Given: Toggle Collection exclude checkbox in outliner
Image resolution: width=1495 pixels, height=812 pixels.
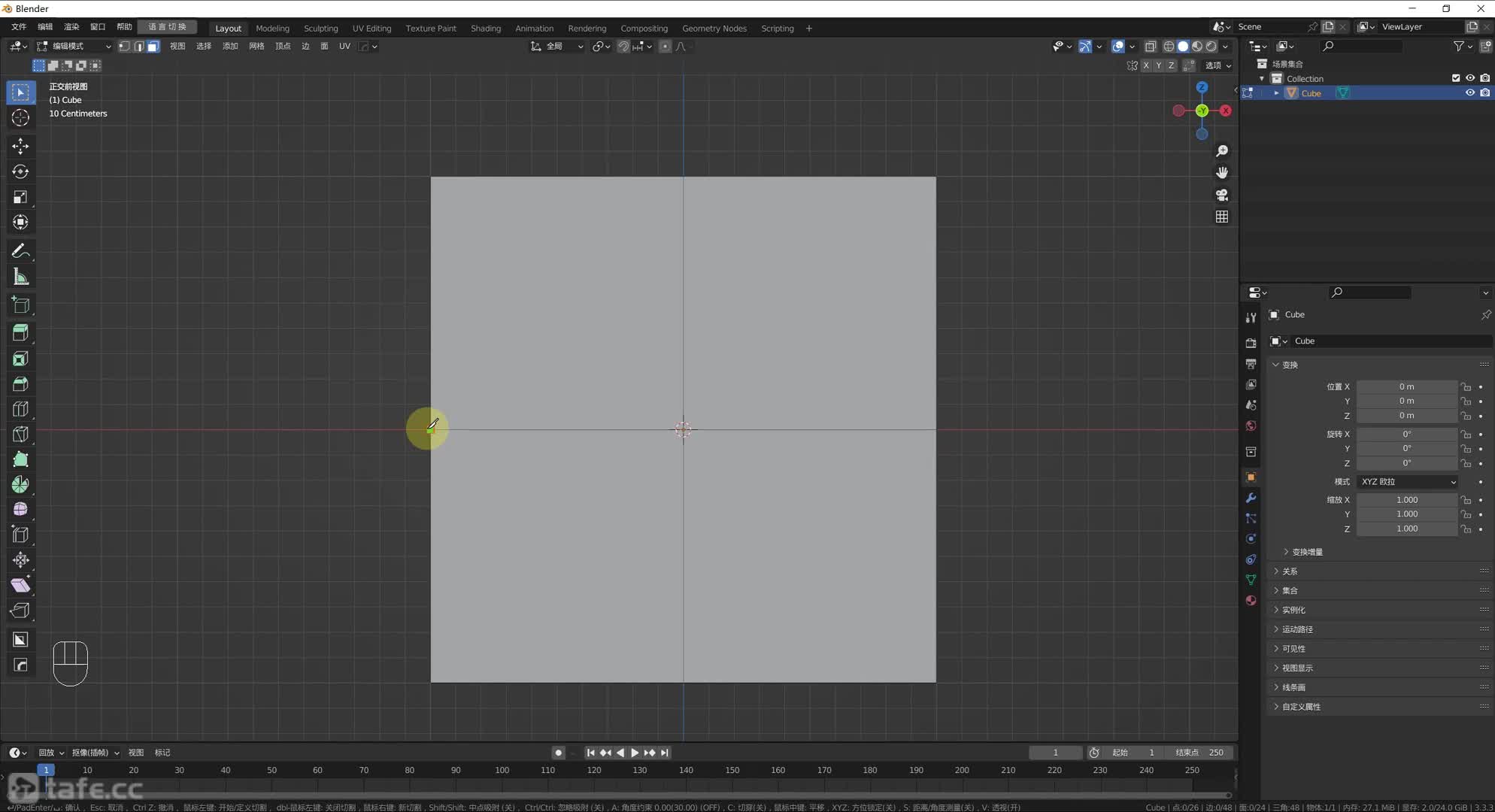Looking at the screenshot, I should pos(1456,78).
